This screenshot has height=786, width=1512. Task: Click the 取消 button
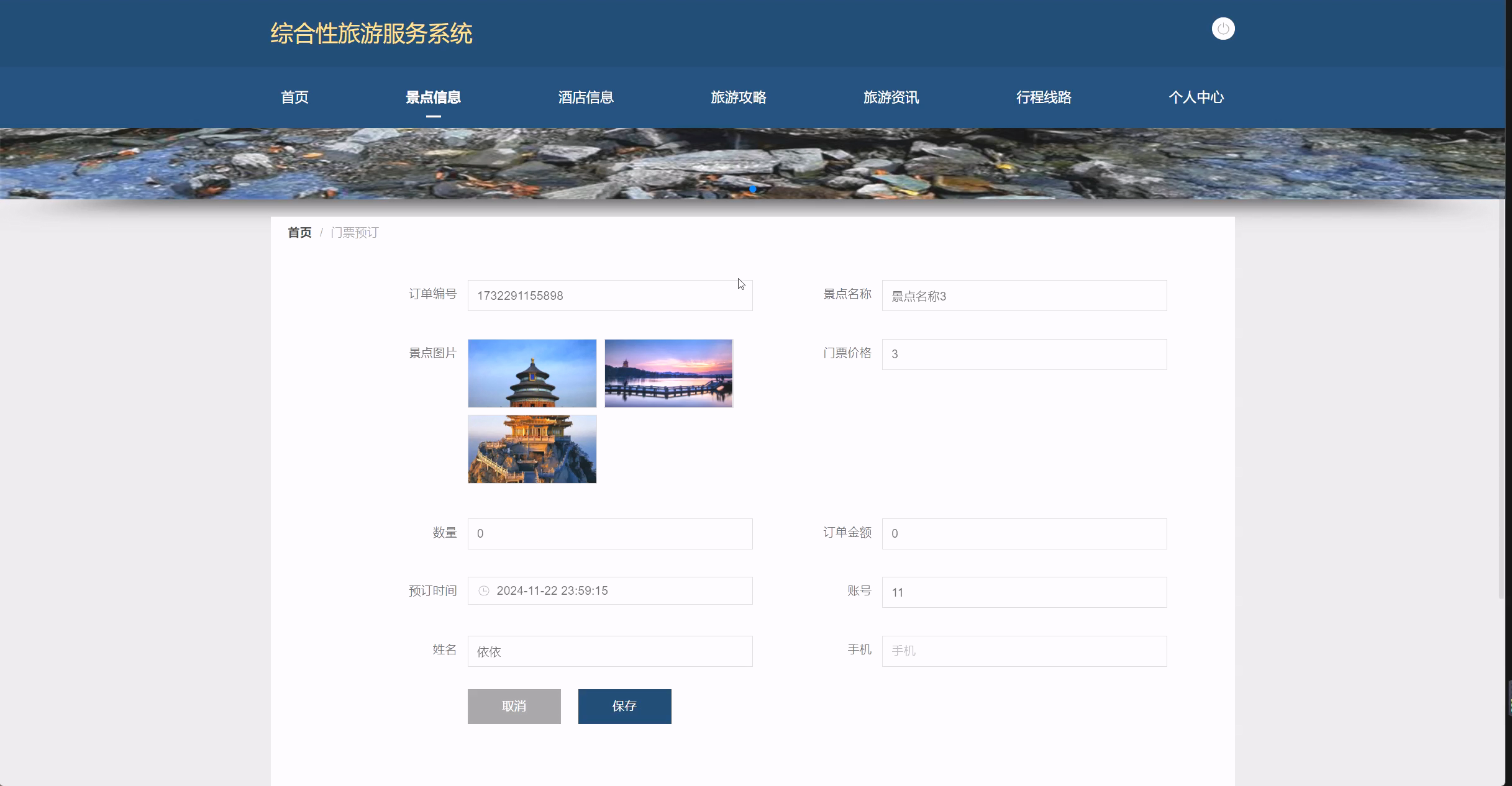click(x=514, y=707)
